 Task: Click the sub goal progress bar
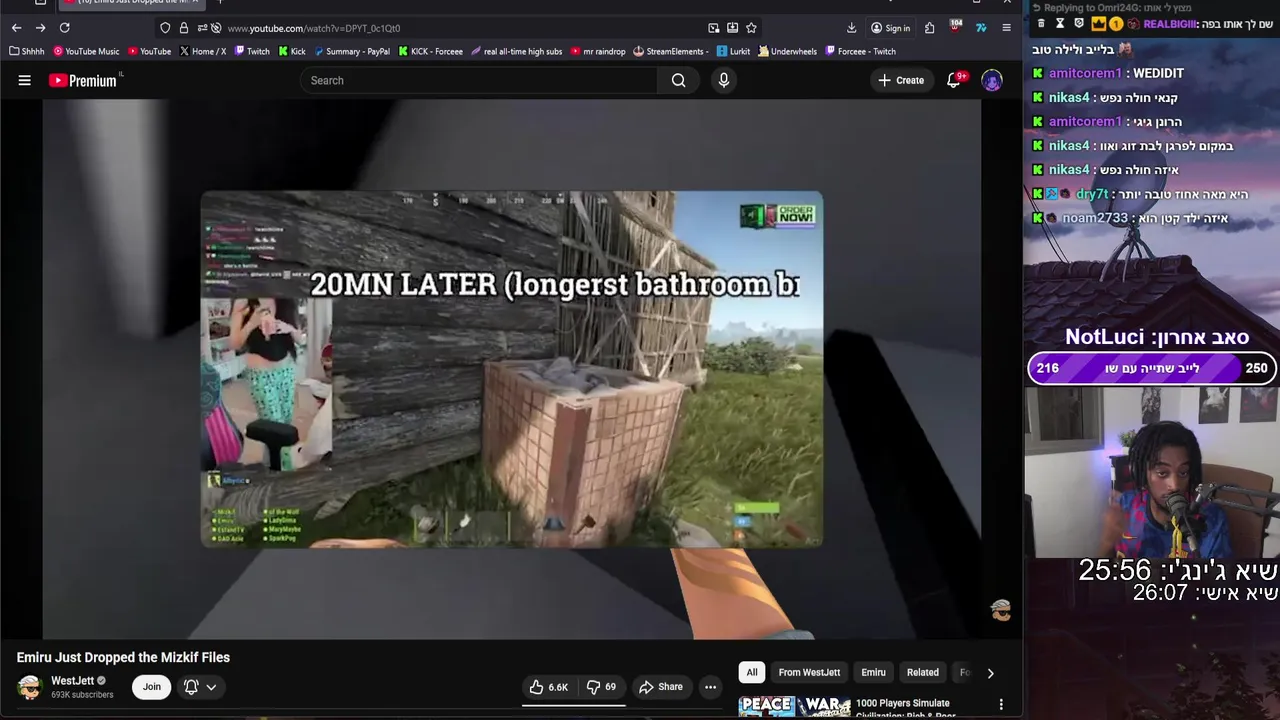1152,368
